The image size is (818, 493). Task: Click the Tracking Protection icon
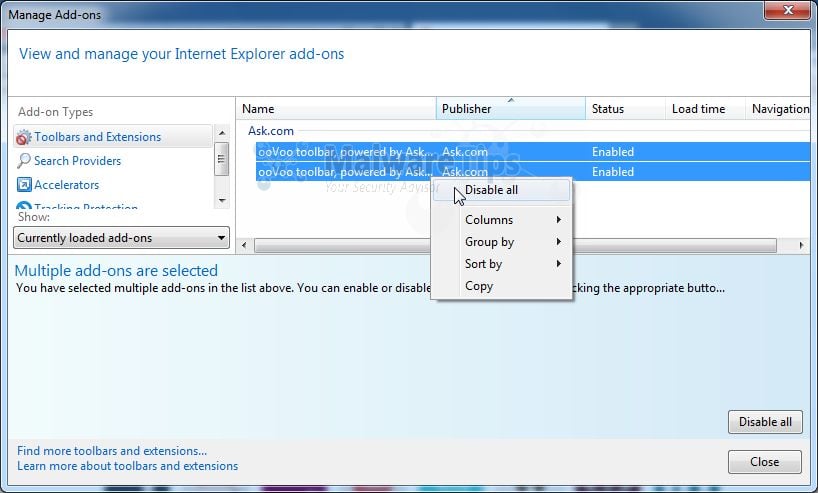pyautogui.click(x=23, y=206)
